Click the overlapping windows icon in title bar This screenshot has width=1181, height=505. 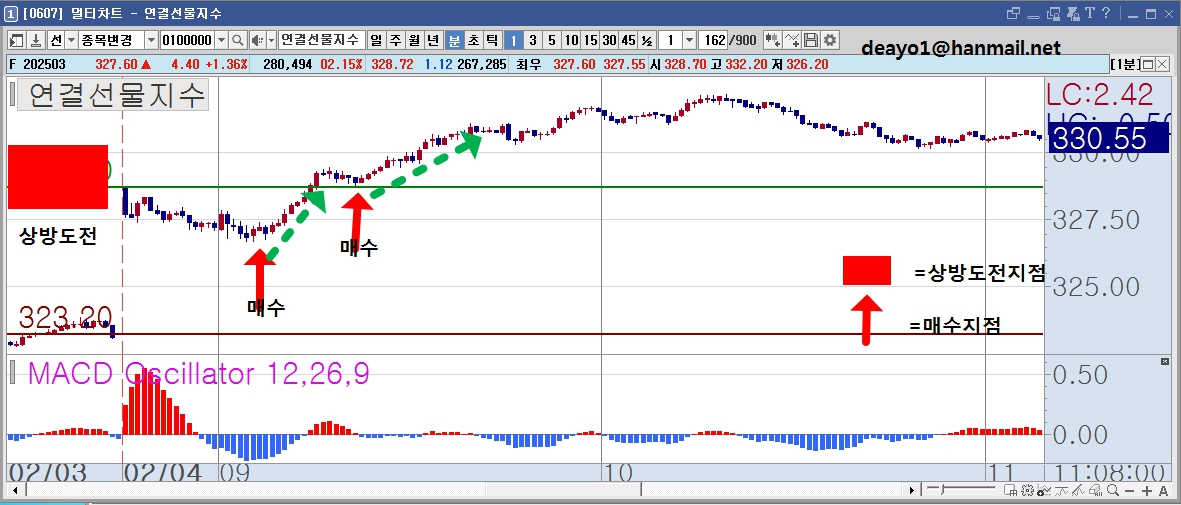(1013, 14)
